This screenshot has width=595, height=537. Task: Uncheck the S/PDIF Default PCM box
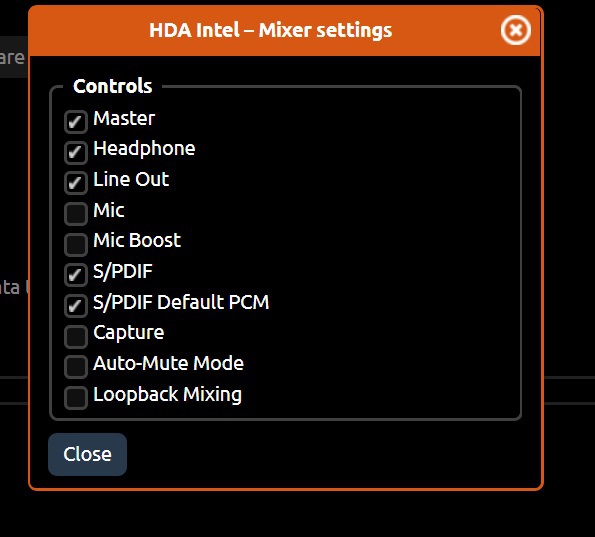pos(76,306)
